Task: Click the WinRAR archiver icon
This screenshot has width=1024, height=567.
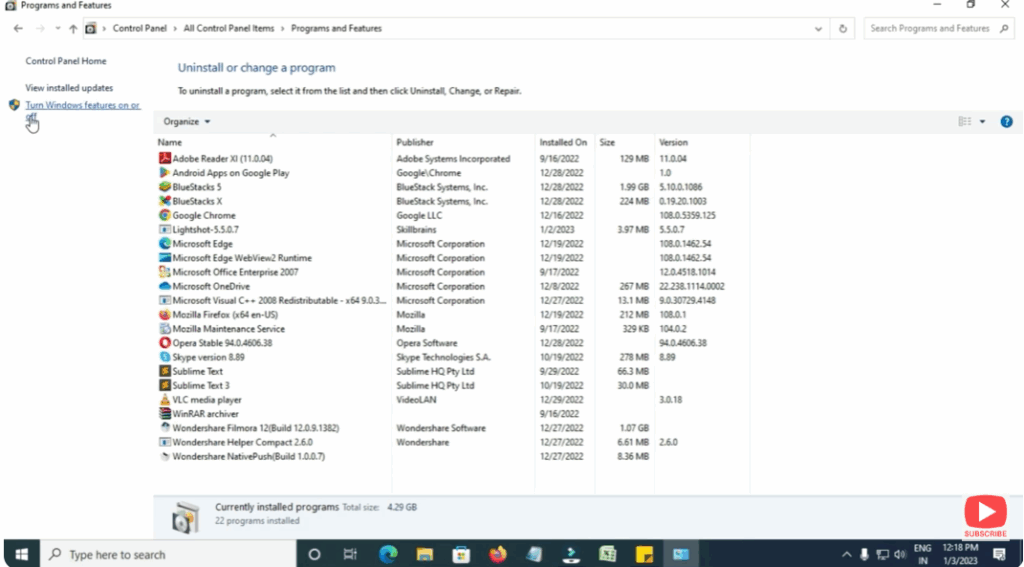Action: click(165, 413)
